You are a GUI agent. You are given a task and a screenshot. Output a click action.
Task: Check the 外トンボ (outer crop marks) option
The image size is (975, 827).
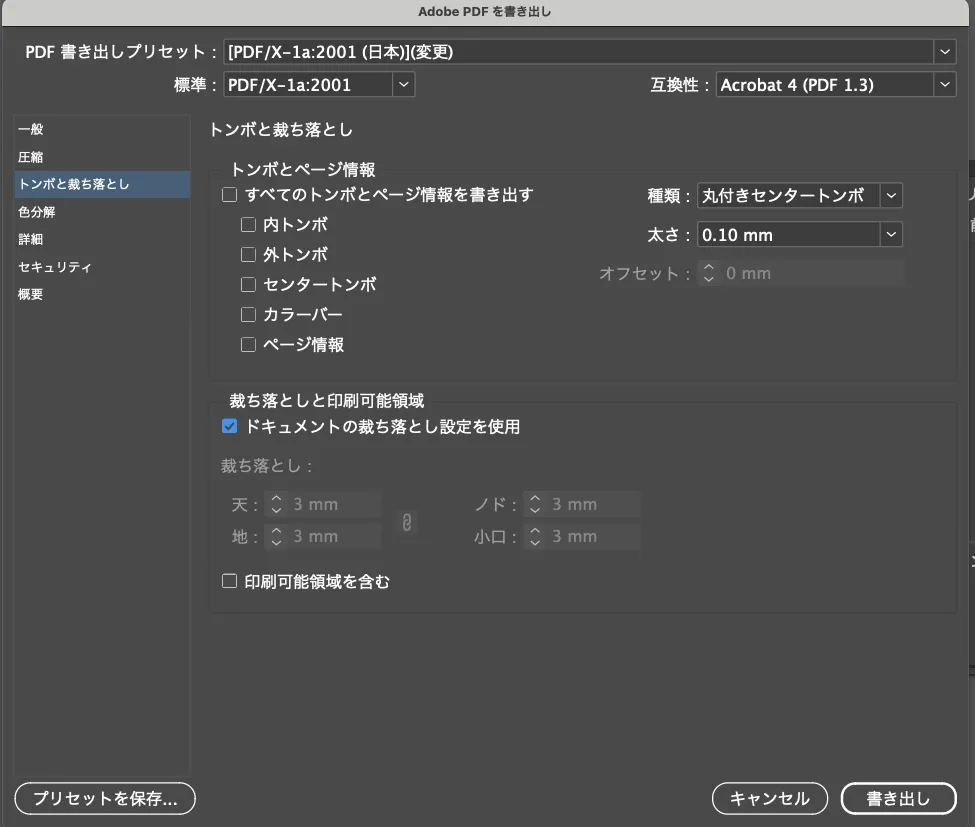[x=248, y=254]
